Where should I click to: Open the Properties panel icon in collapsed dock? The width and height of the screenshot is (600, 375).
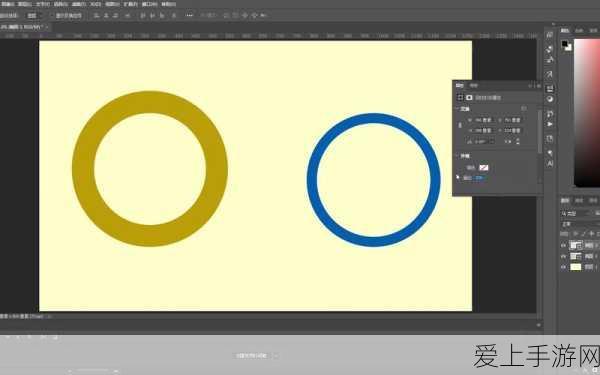coord(550,89)
